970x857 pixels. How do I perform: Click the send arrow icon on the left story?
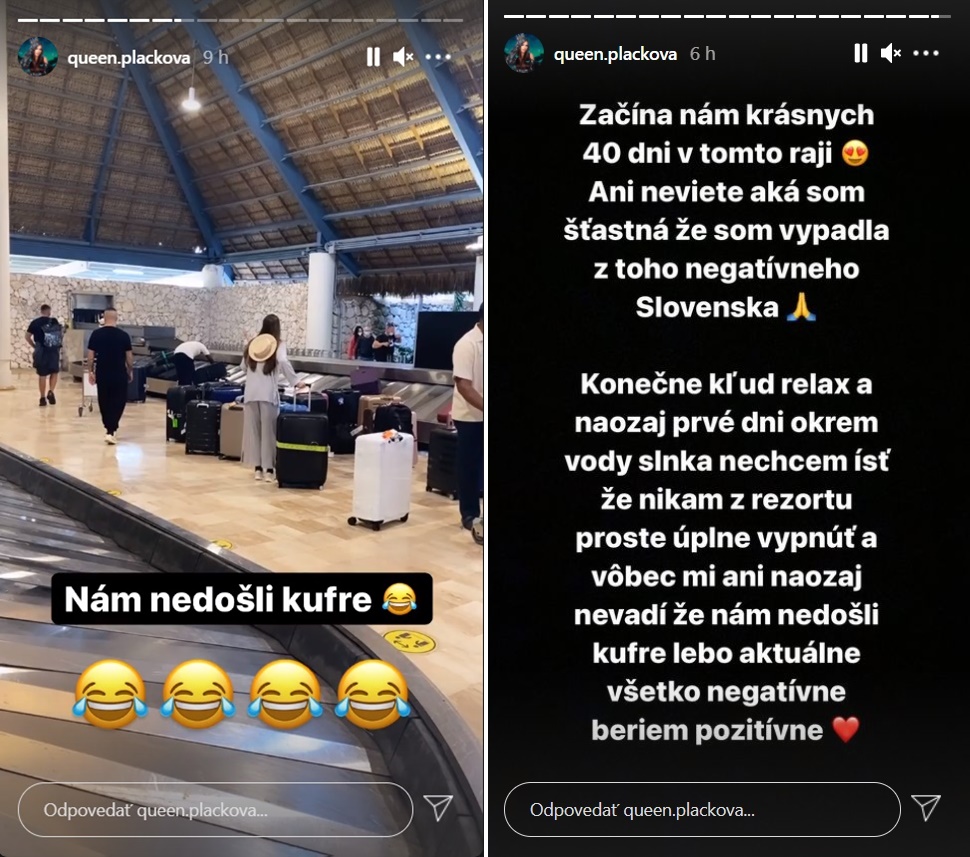439,808
